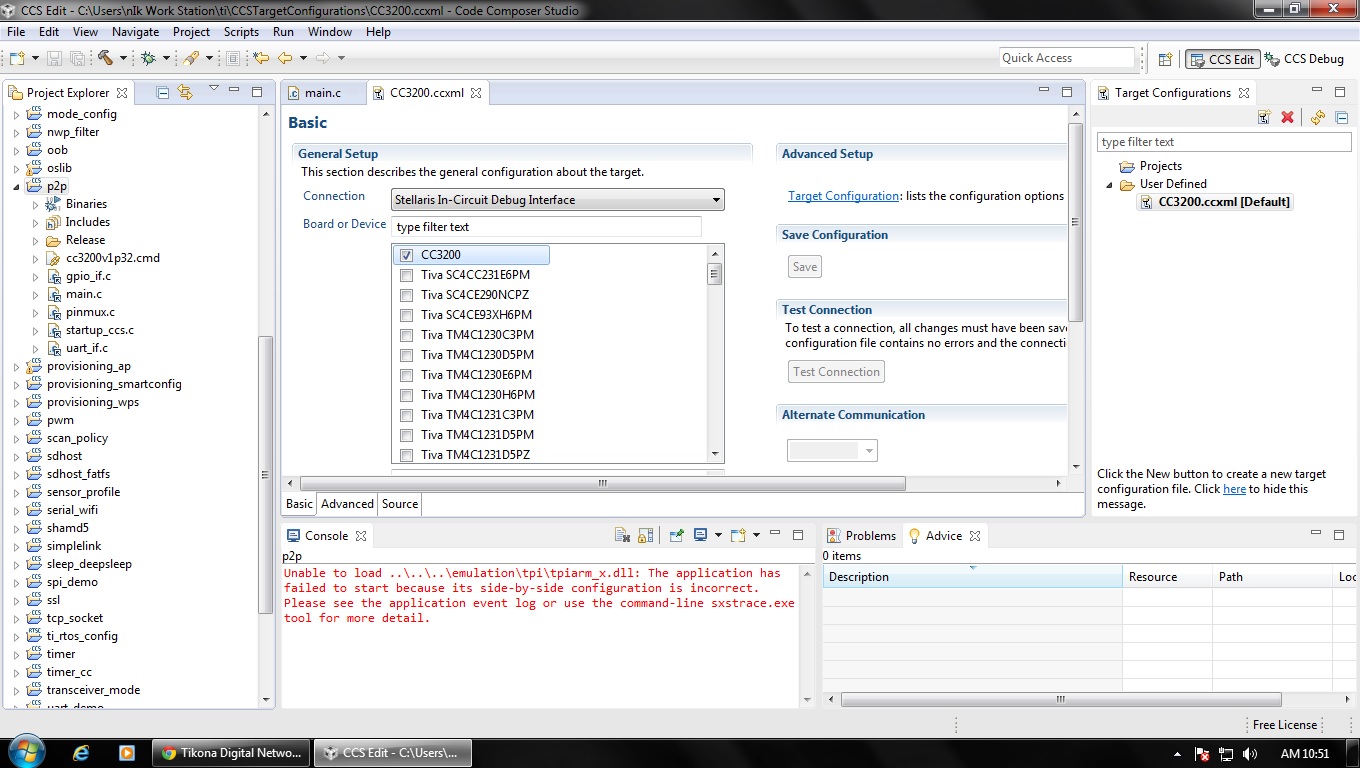1360x768 pixels.
Task: Click the flashlight Search toolbar icon
Action: pos(190,58)
